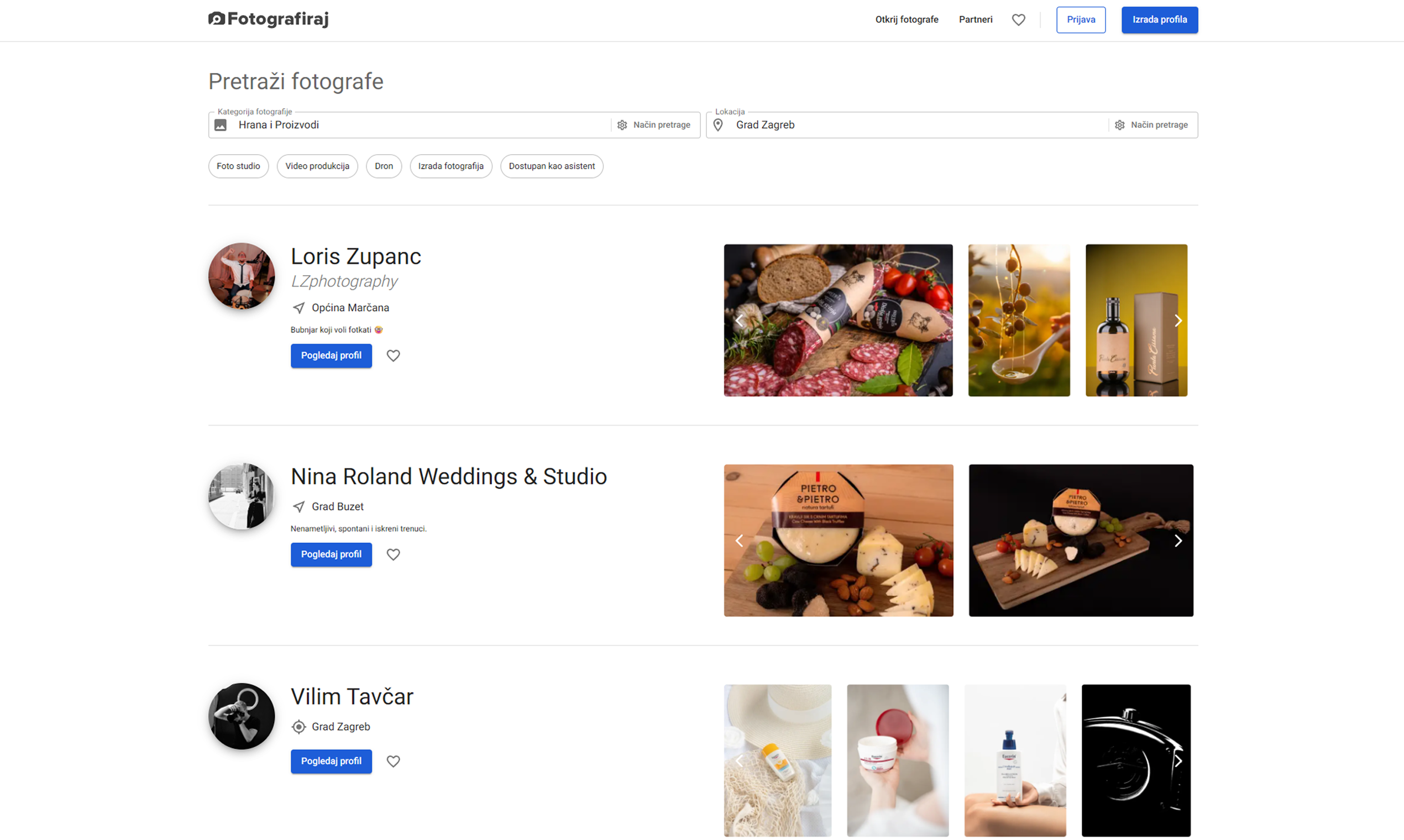The width and height of the screenshot is (1404, 840).
Task: Open the Otkrij fotografe menu
Action: 907,19
